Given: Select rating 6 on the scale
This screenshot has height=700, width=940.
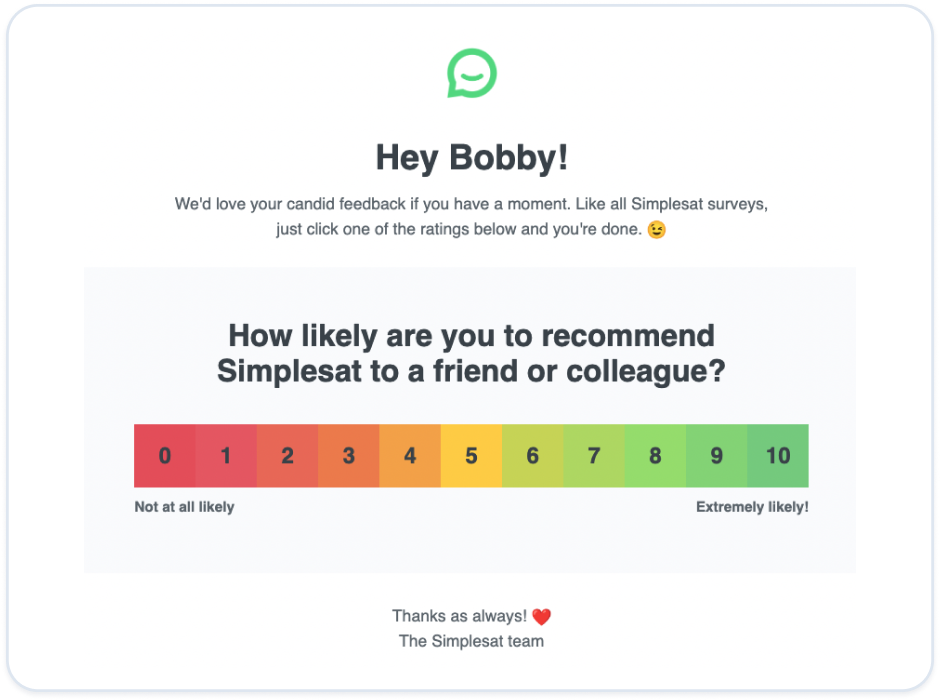Looking at the screenshot, I should (532, 456).
